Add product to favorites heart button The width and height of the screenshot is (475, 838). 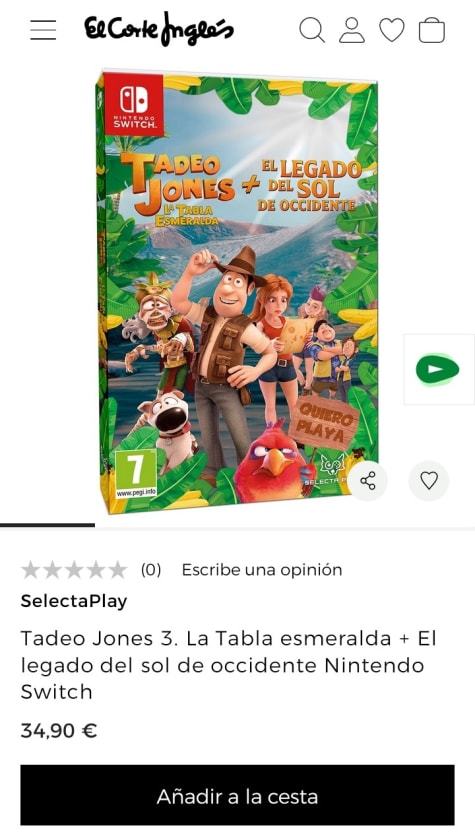tap(429, 480)
